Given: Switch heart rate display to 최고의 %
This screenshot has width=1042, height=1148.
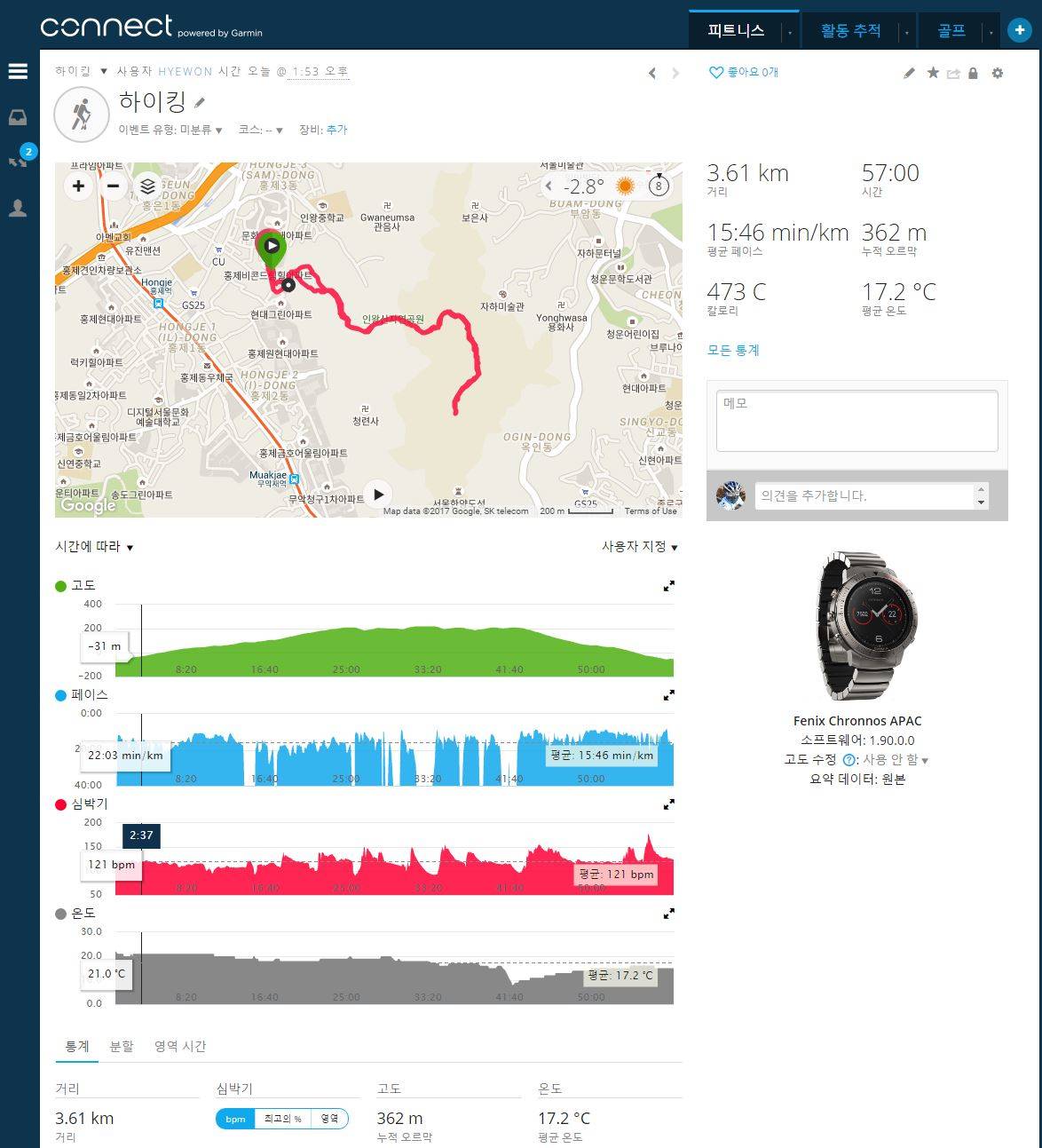Looking at the screenshot, I should pyautogui.click(x=282, y=1119).
